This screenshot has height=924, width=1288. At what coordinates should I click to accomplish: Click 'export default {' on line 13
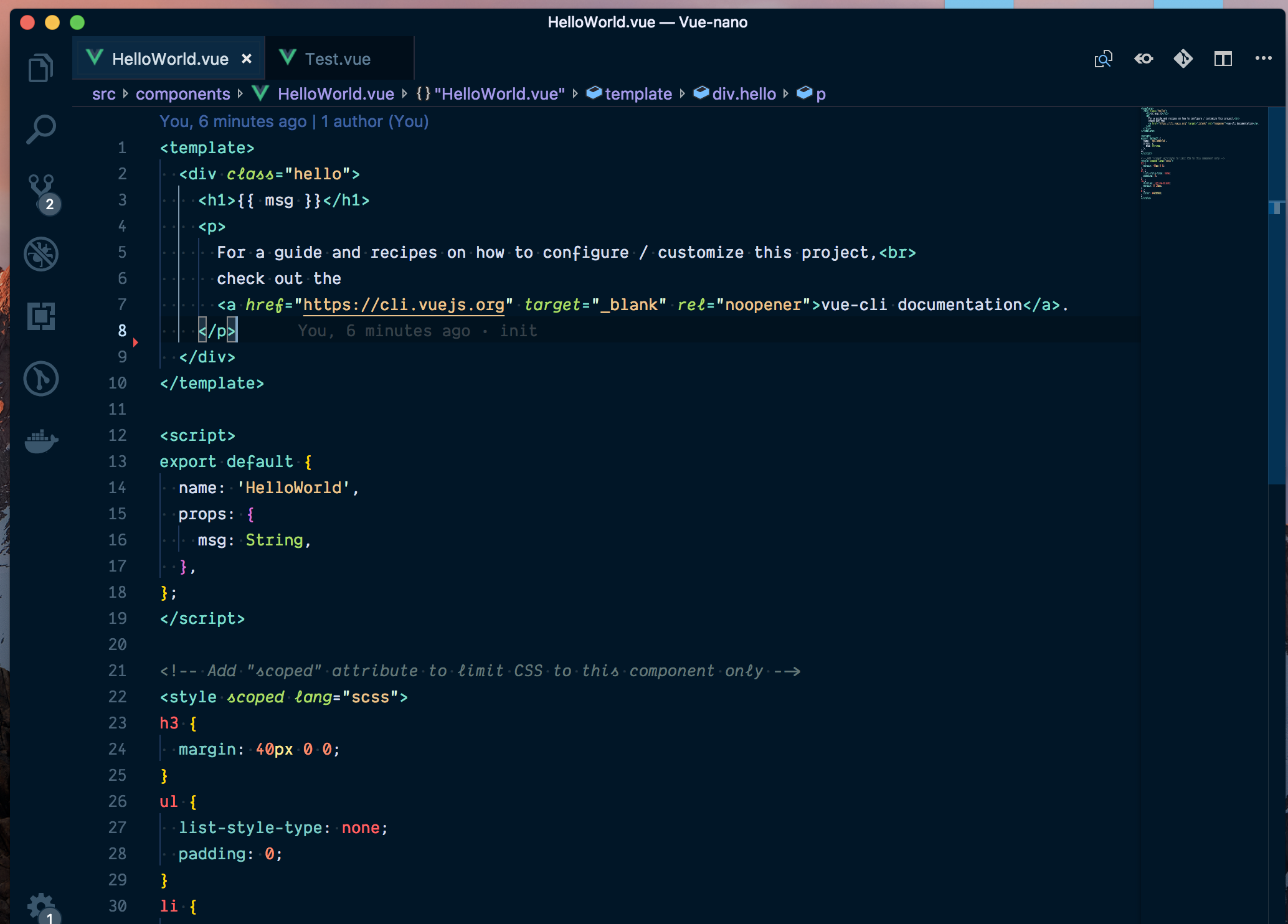point(236,461)
